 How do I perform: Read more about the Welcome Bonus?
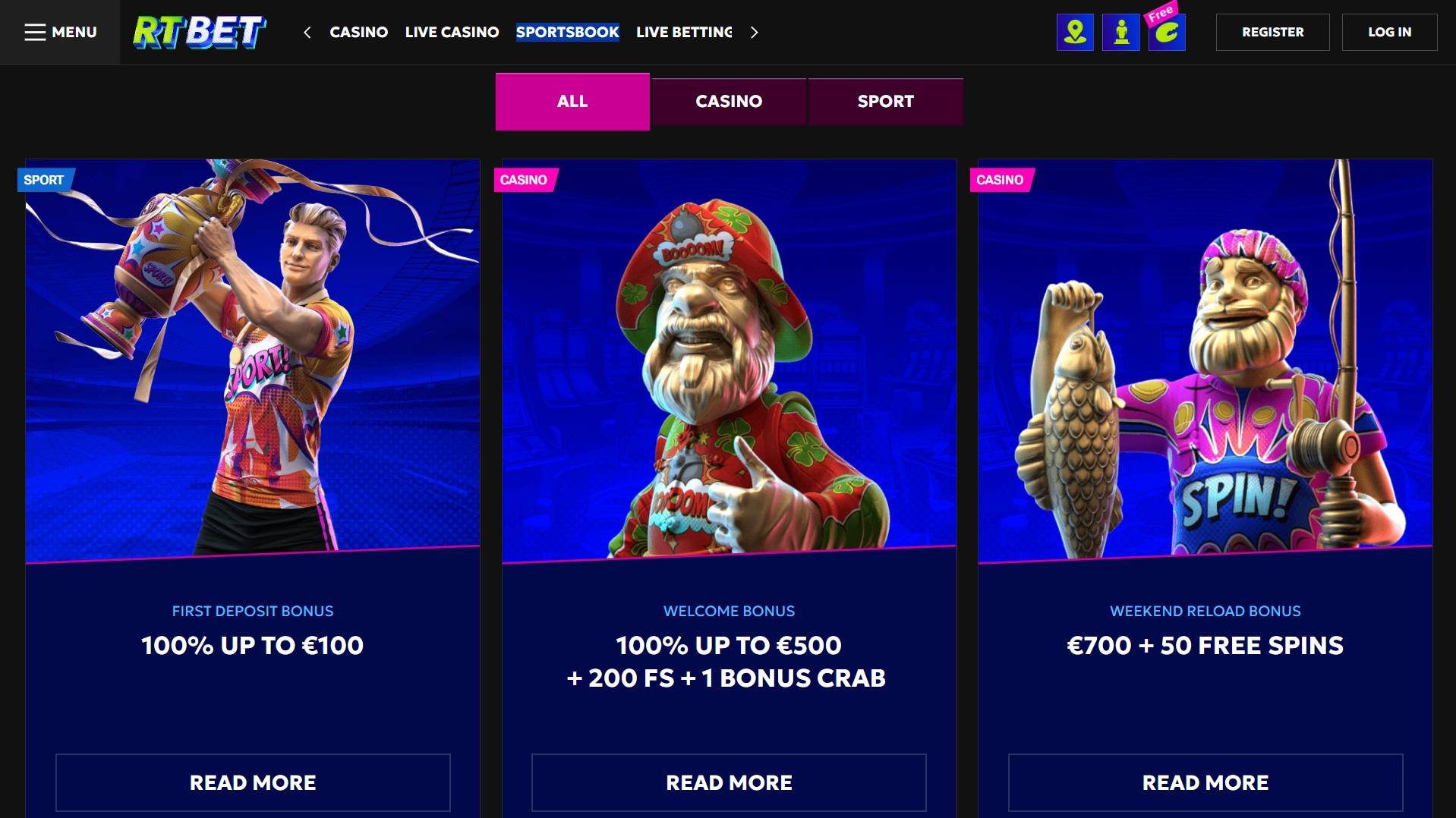729,782
